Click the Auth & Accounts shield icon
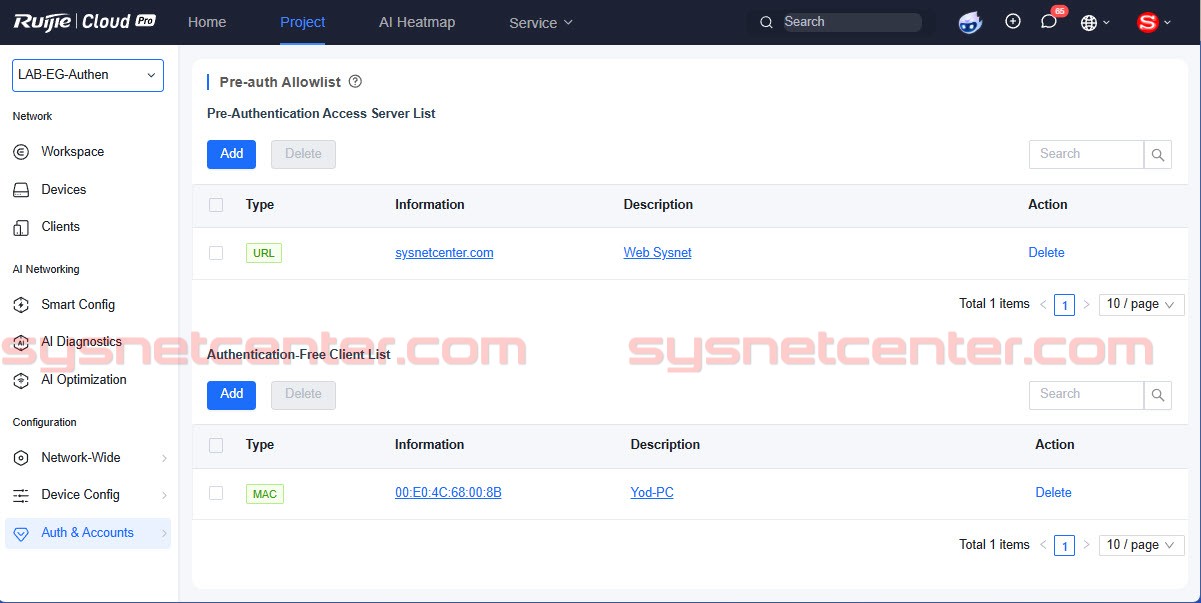Image resolution: width=1201 pixels, height=603 pixels. [x=21, y=533]
